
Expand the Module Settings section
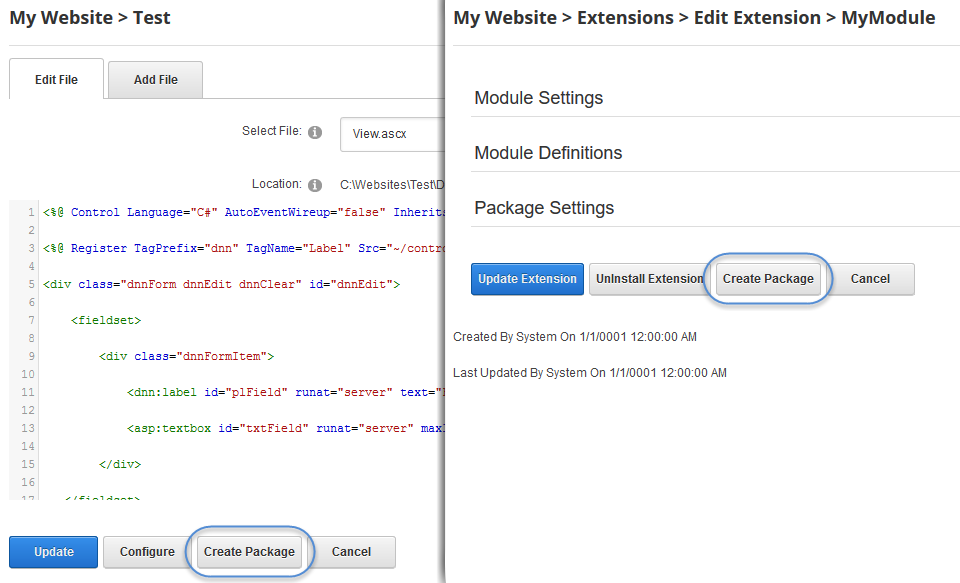pyautogui.click(x=539, y=98)
